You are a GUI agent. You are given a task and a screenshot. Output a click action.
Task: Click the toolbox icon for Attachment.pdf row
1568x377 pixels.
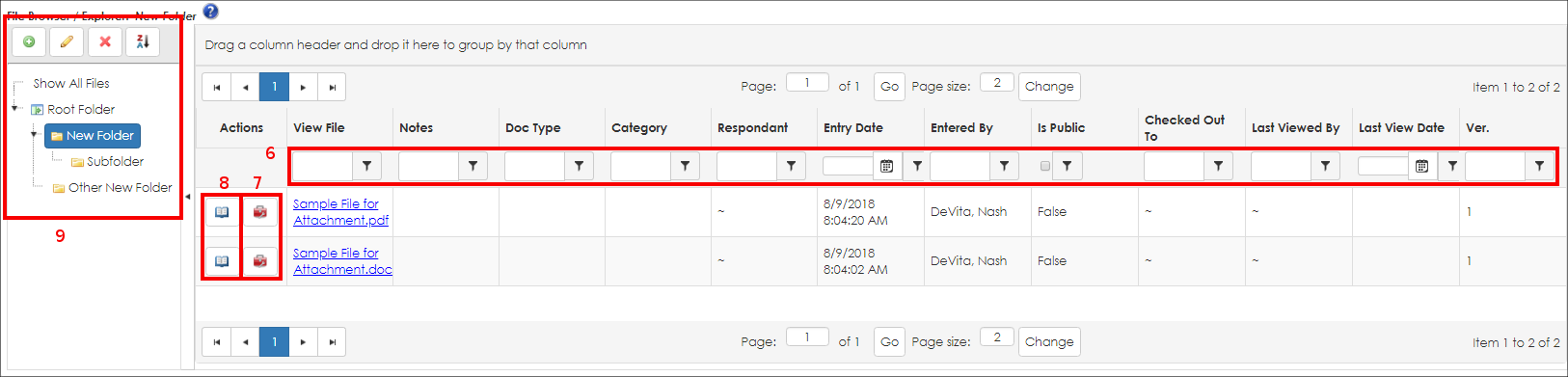coord(260,212)
